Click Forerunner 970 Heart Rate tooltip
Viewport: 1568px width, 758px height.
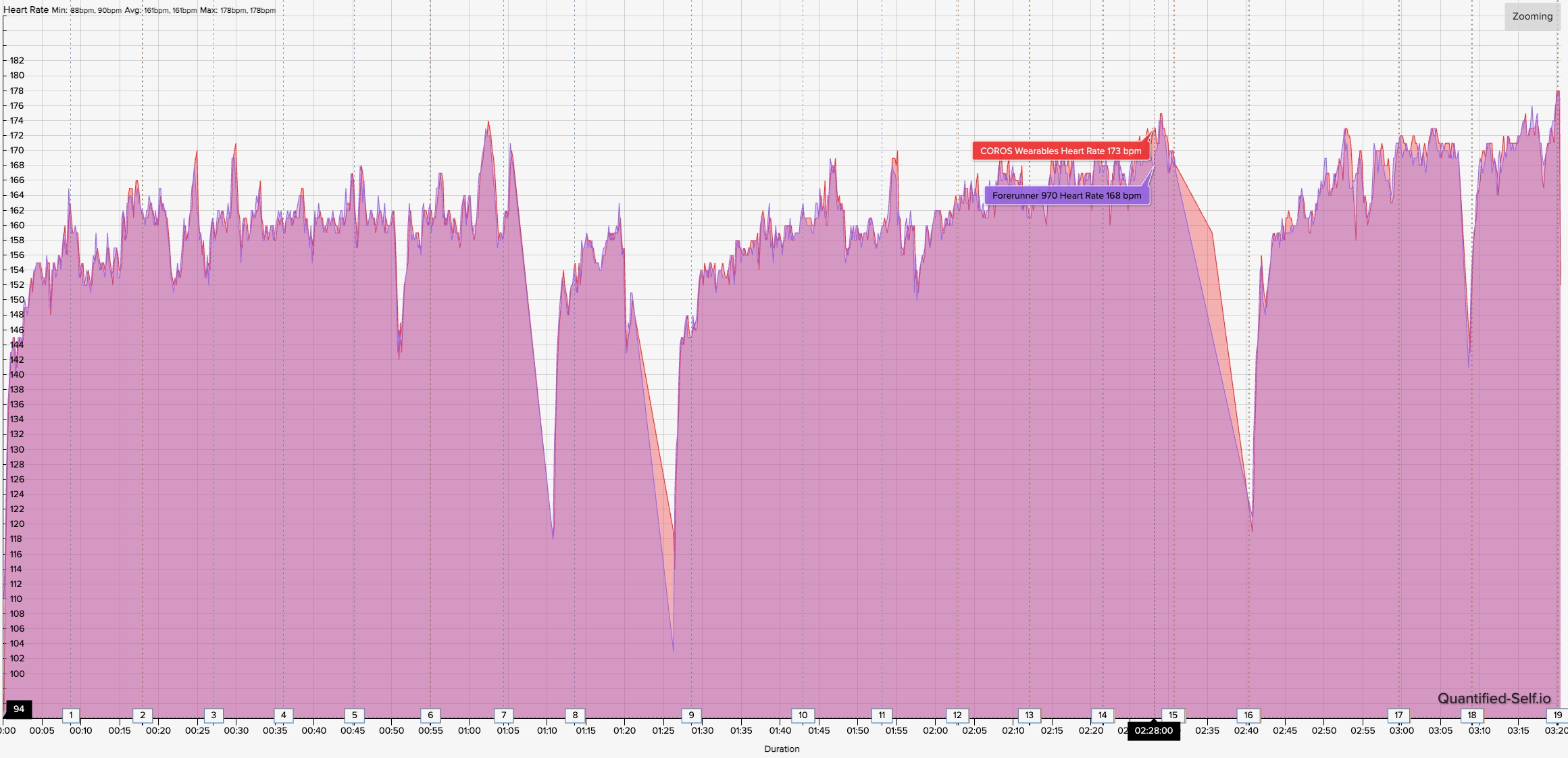click(x=1066, y=195)
